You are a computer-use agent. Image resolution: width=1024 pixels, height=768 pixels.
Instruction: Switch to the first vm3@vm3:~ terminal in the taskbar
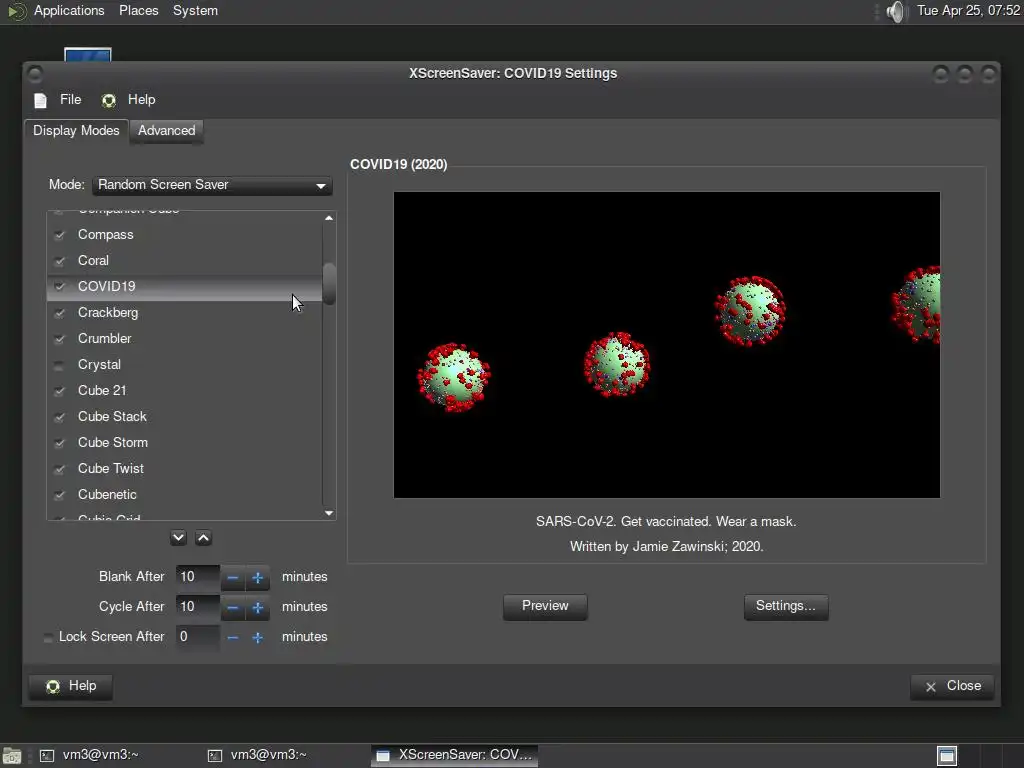click(x=89, y=756)
